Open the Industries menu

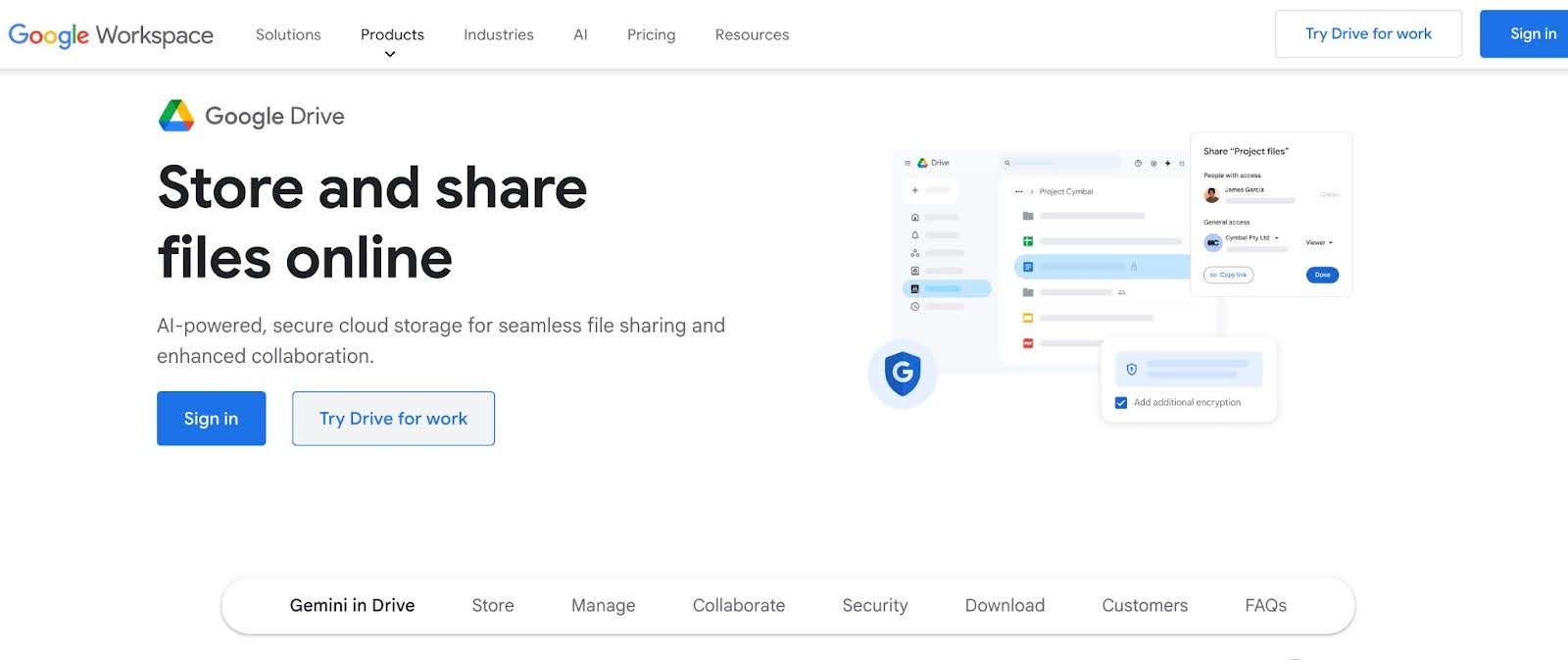pos(499,34)
